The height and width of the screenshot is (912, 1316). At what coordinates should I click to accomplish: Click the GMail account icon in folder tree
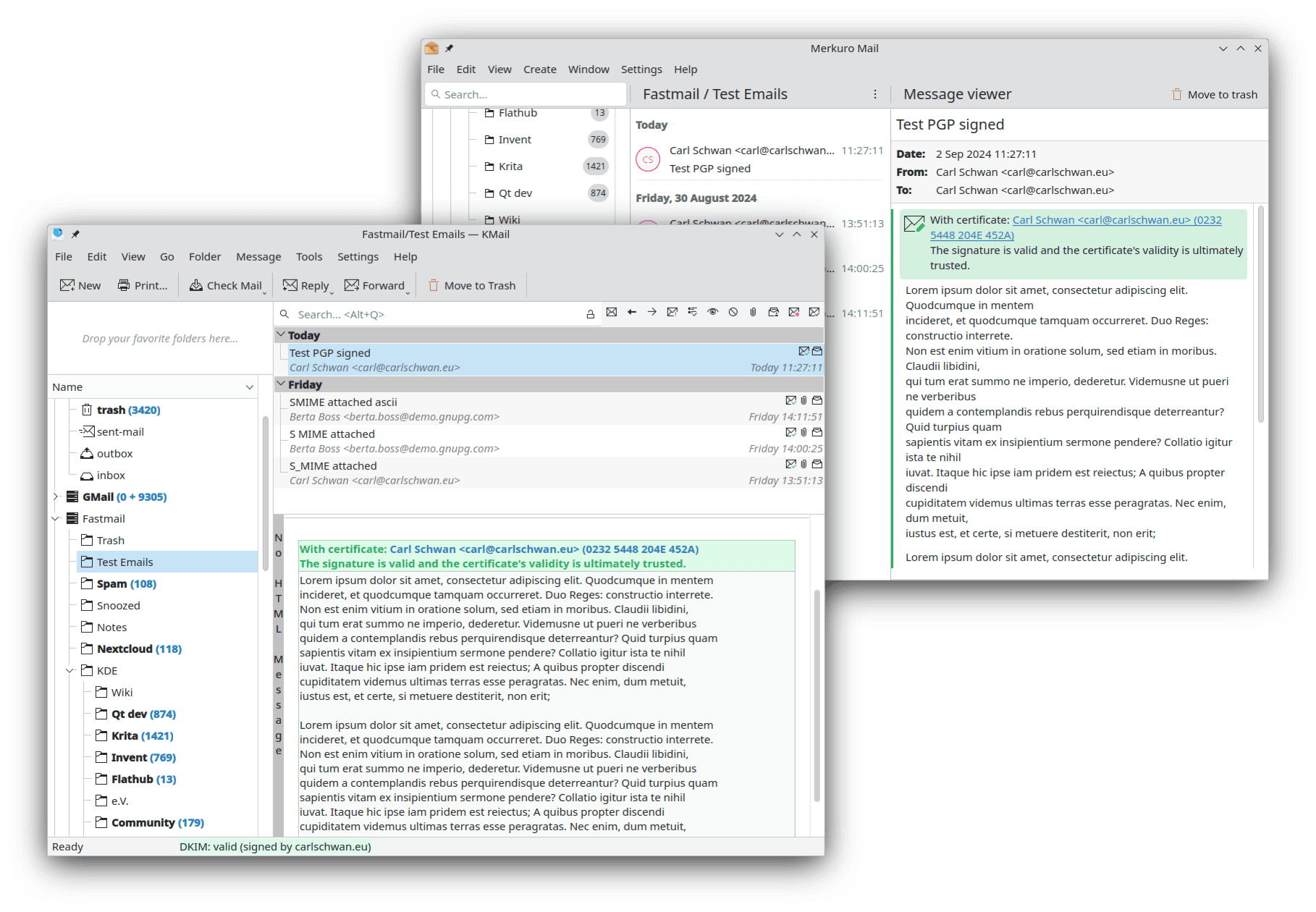click(72, 497)
